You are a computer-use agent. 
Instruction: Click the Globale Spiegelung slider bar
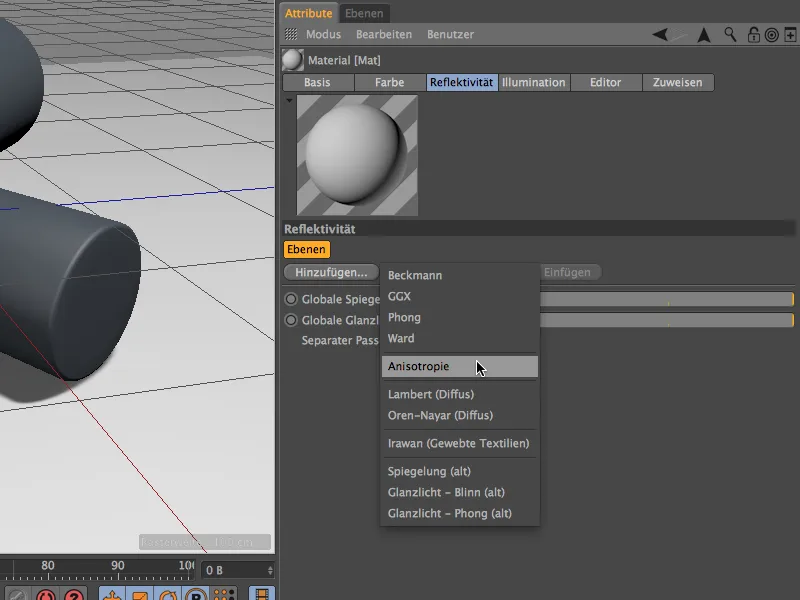click(667, 299)
